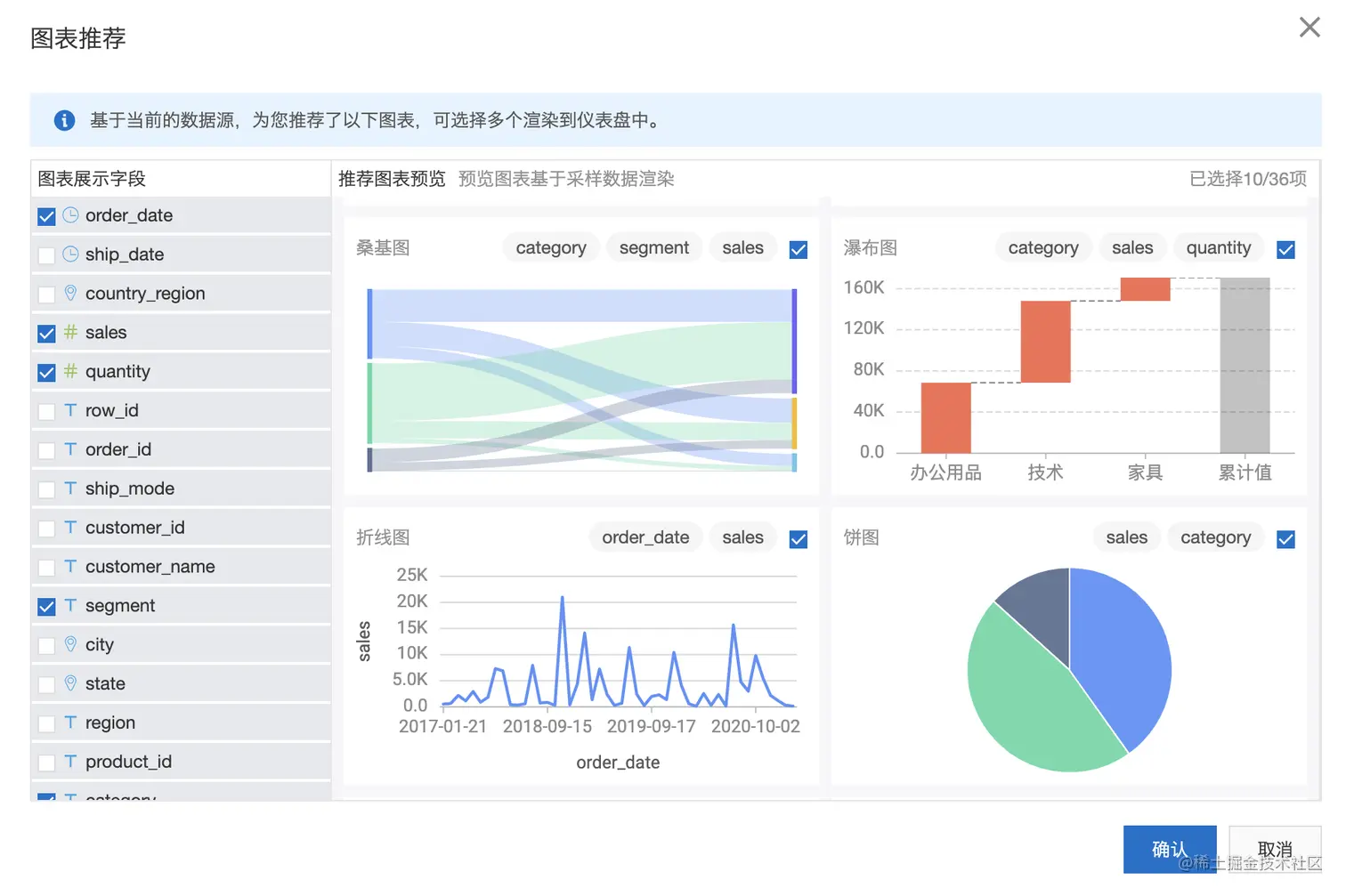Click the category tag on waterfall chart
This screenshot has width=1346, height=896.
[1043, 248]
